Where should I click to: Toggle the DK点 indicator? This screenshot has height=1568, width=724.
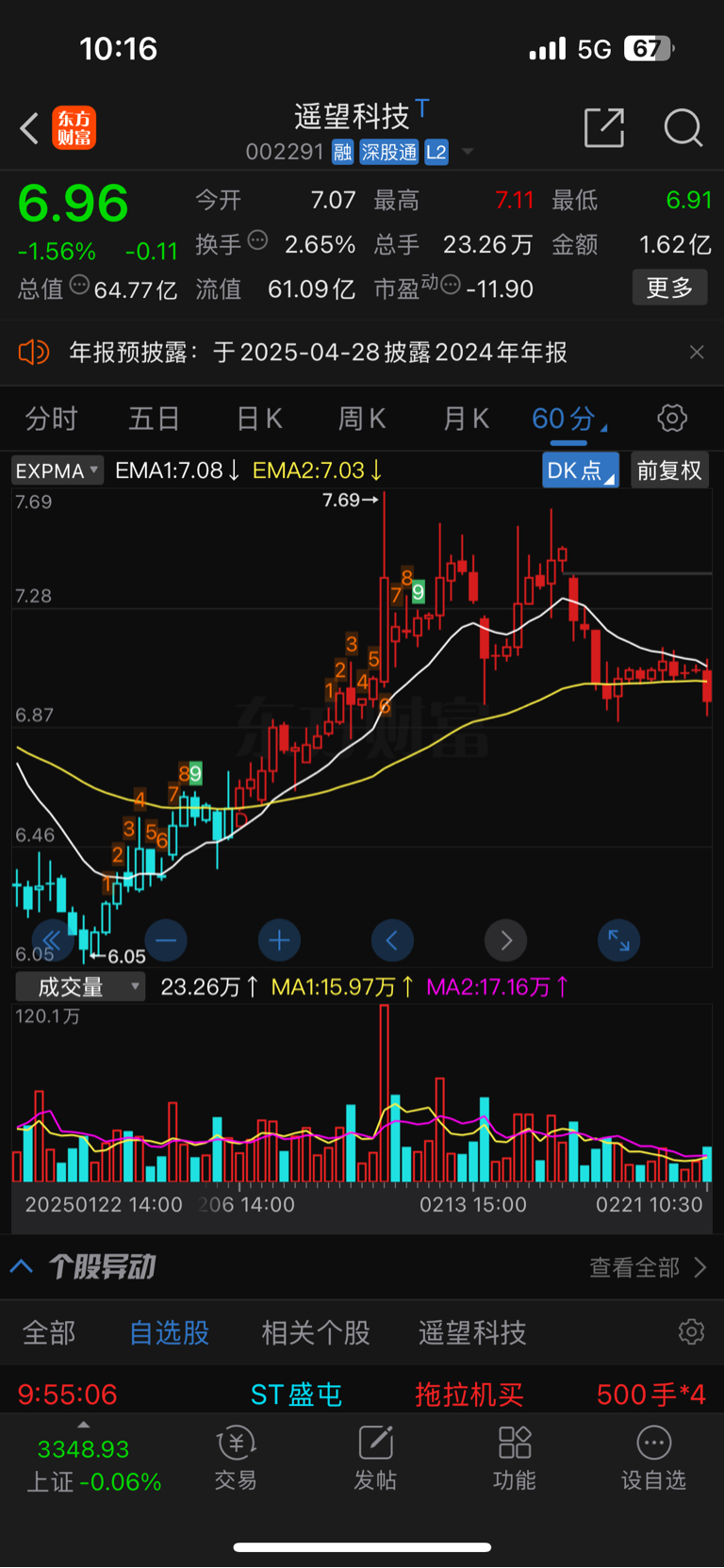click(580, 470)
